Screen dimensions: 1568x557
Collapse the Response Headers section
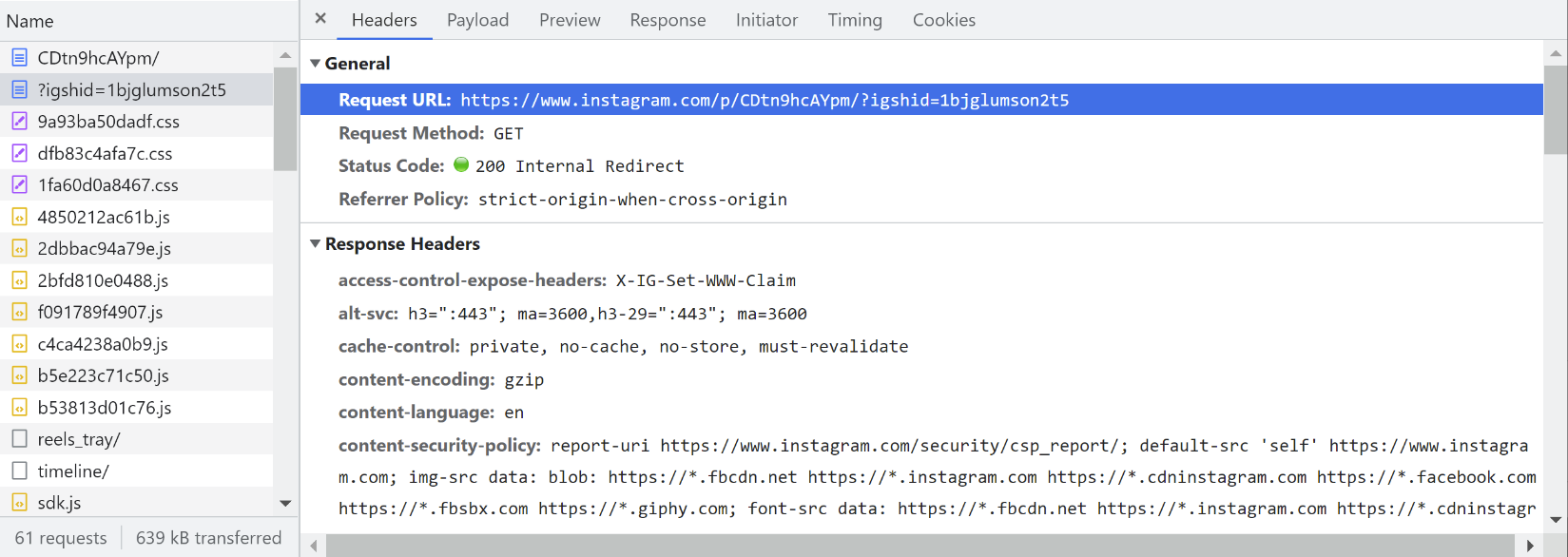coord(315,243)
